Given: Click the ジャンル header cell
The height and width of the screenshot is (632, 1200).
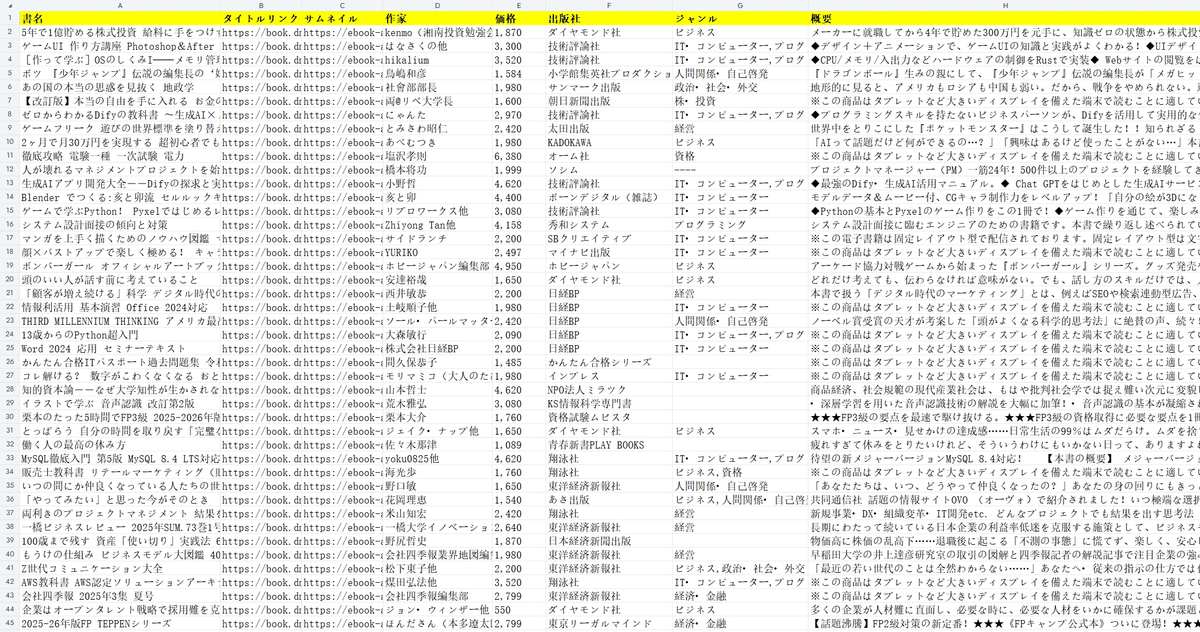Looking at the screenshot, I should pyautogui.click(x=741, y=19).
